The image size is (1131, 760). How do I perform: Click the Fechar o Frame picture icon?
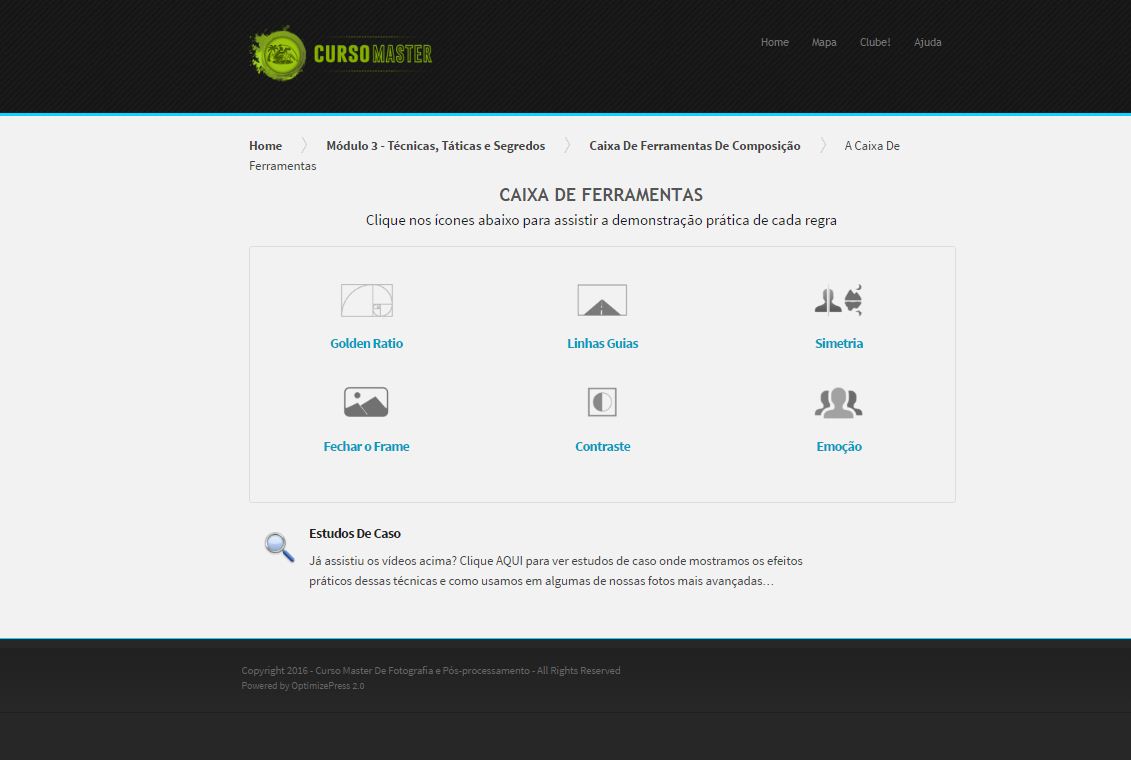point(366,402)
